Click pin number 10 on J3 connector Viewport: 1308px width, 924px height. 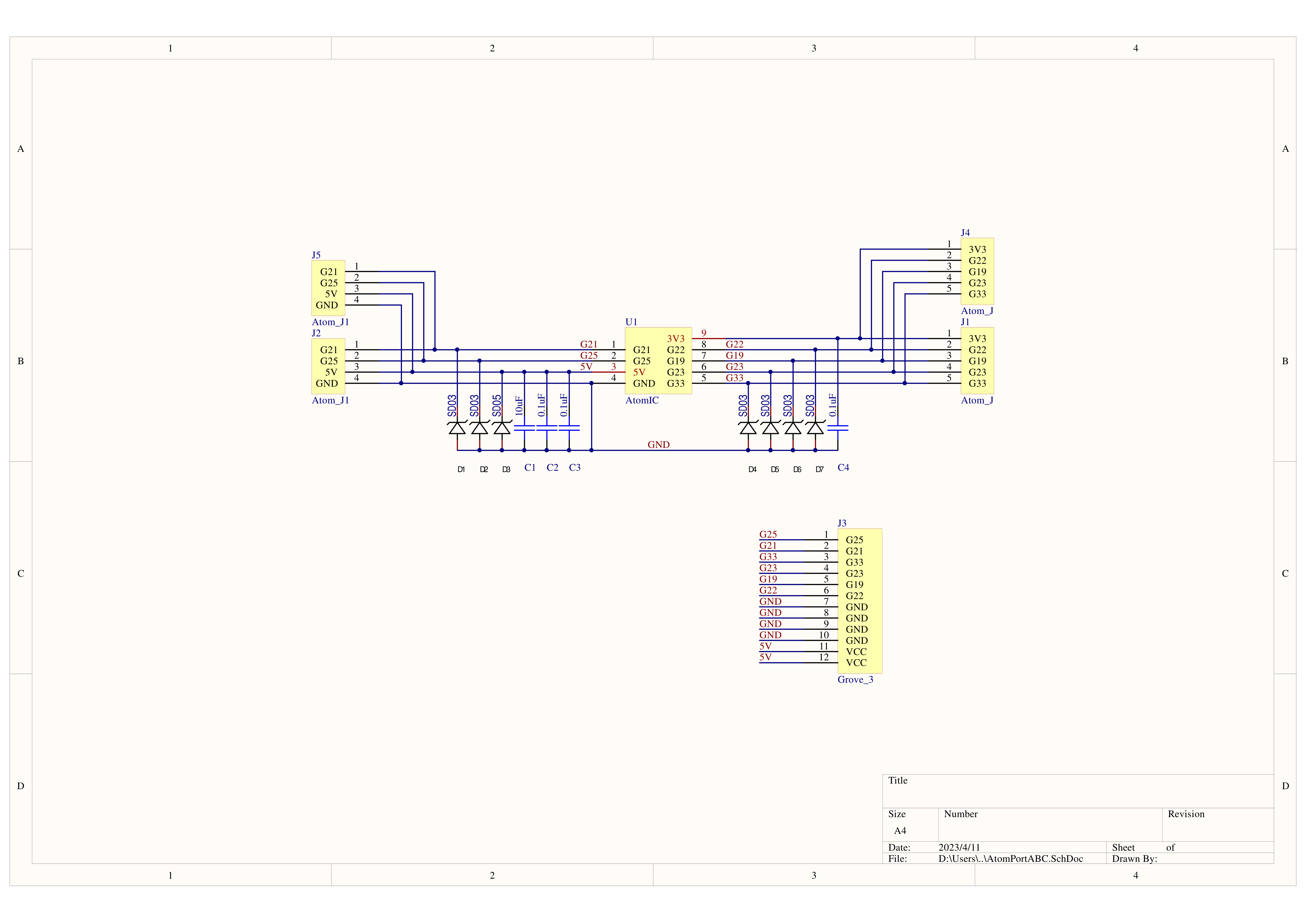coord(824,635)
